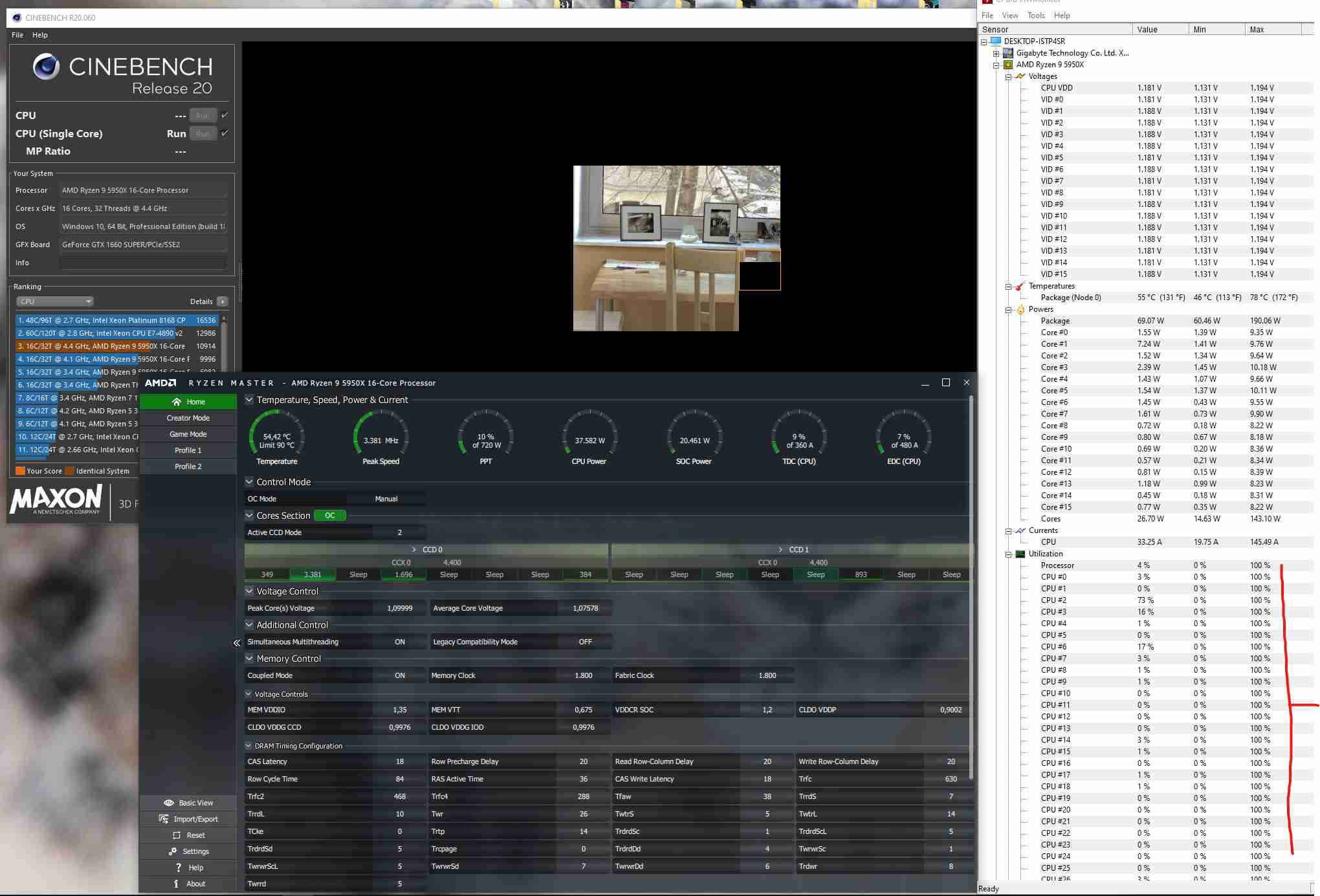Collapse Temperature, Speed, Power & Current section
Screen dimensions: 1320x896
pyautogui.click(x=249, y=400)
